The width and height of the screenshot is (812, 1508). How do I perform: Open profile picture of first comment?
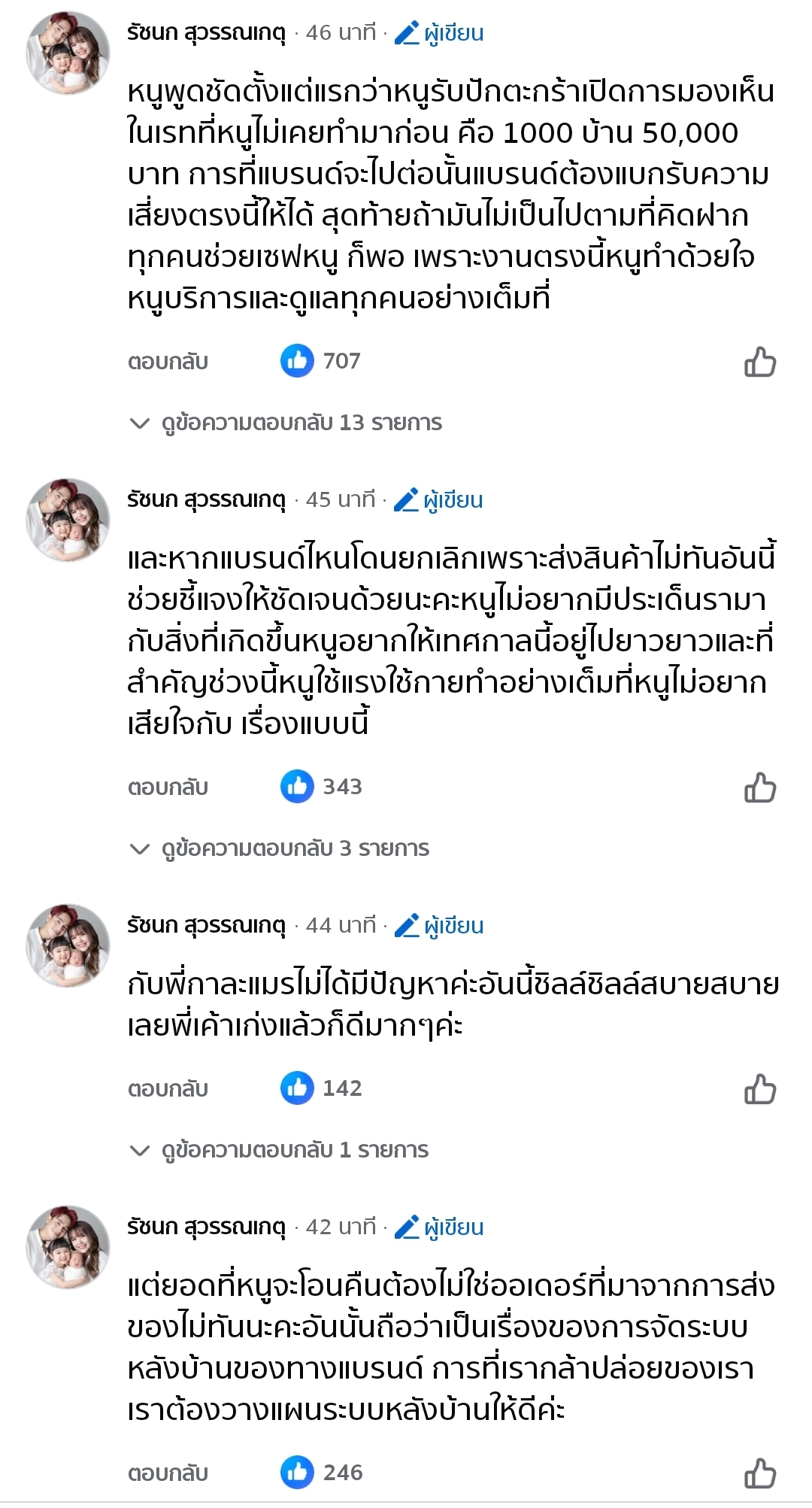68,53
